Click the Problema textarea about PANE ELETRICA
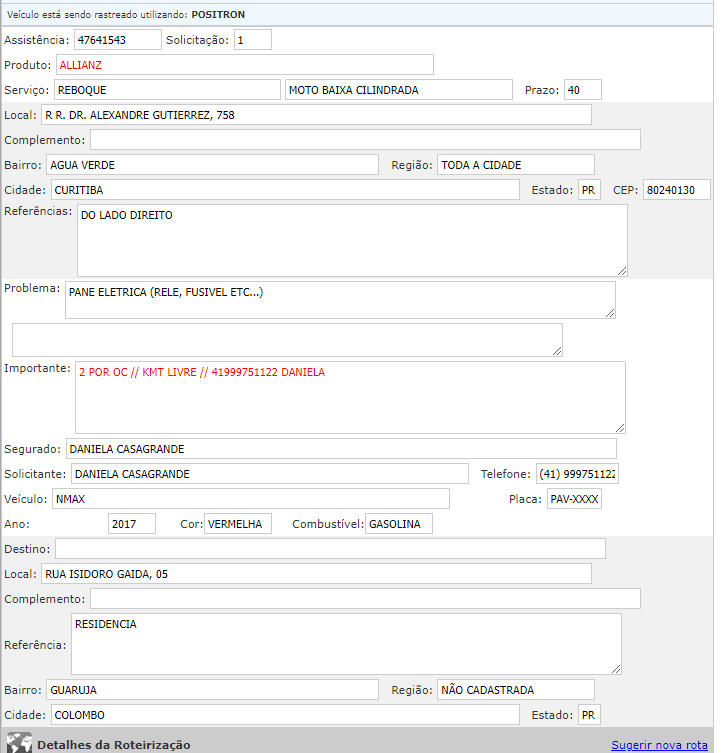 (340, 299)
